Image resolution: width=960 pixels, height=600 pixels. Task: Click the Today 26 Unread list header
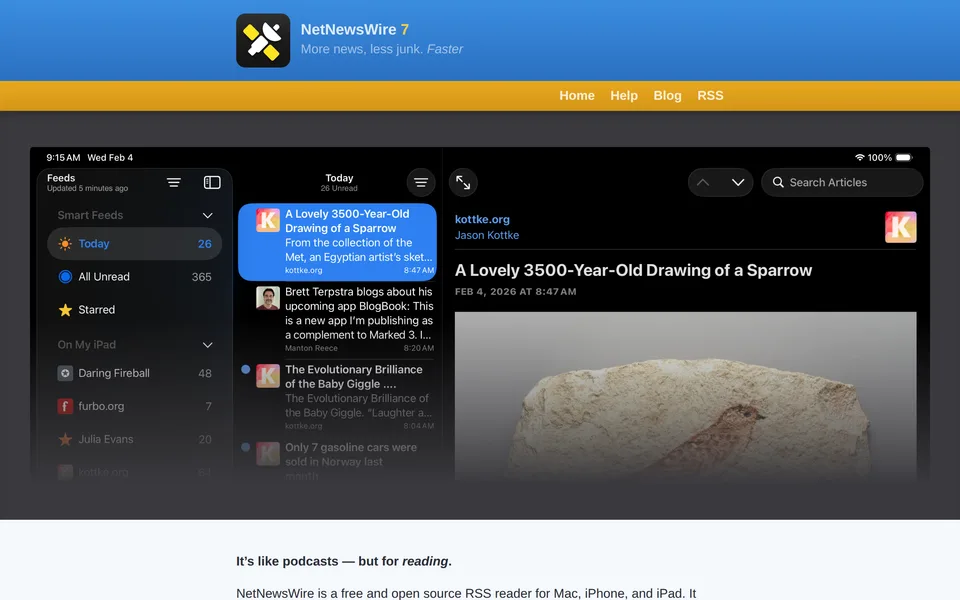(339, 182)
